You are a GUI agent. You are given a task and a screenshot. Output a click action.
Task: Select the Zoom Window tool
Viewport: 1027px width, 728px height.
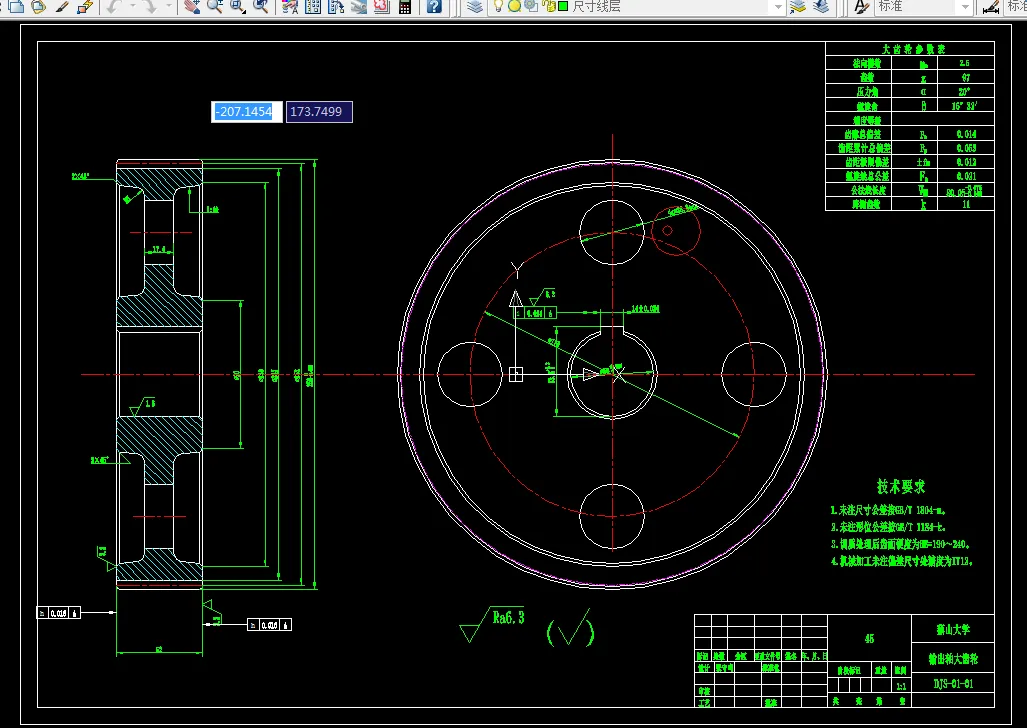click(238, 6)
